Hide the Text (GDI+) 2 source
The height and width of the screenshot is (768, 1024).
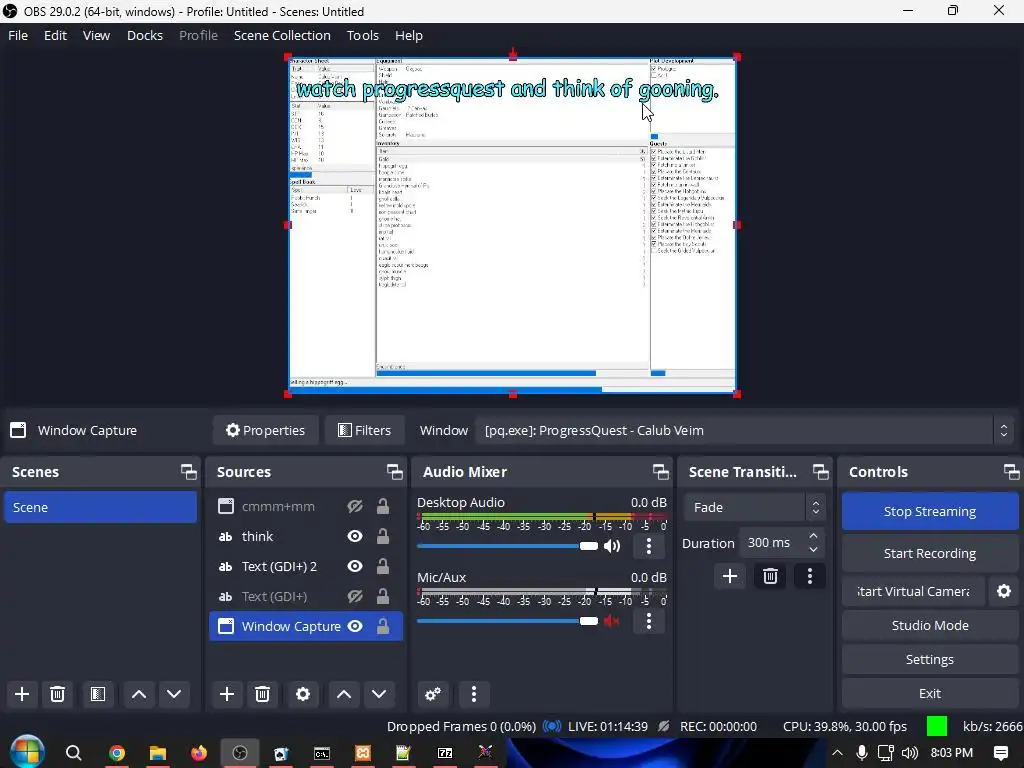click(355, 566)
